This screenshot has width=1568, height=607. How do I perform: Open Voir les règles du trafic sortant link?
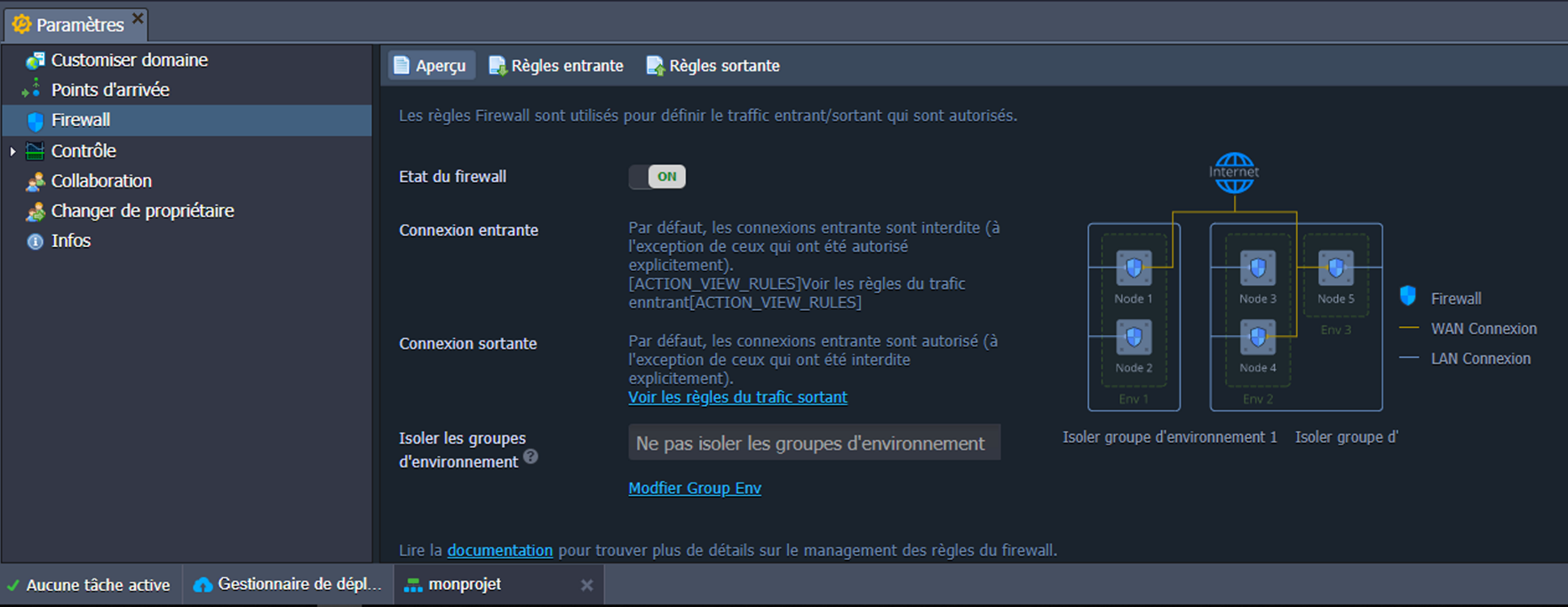[x=737, y=397]
